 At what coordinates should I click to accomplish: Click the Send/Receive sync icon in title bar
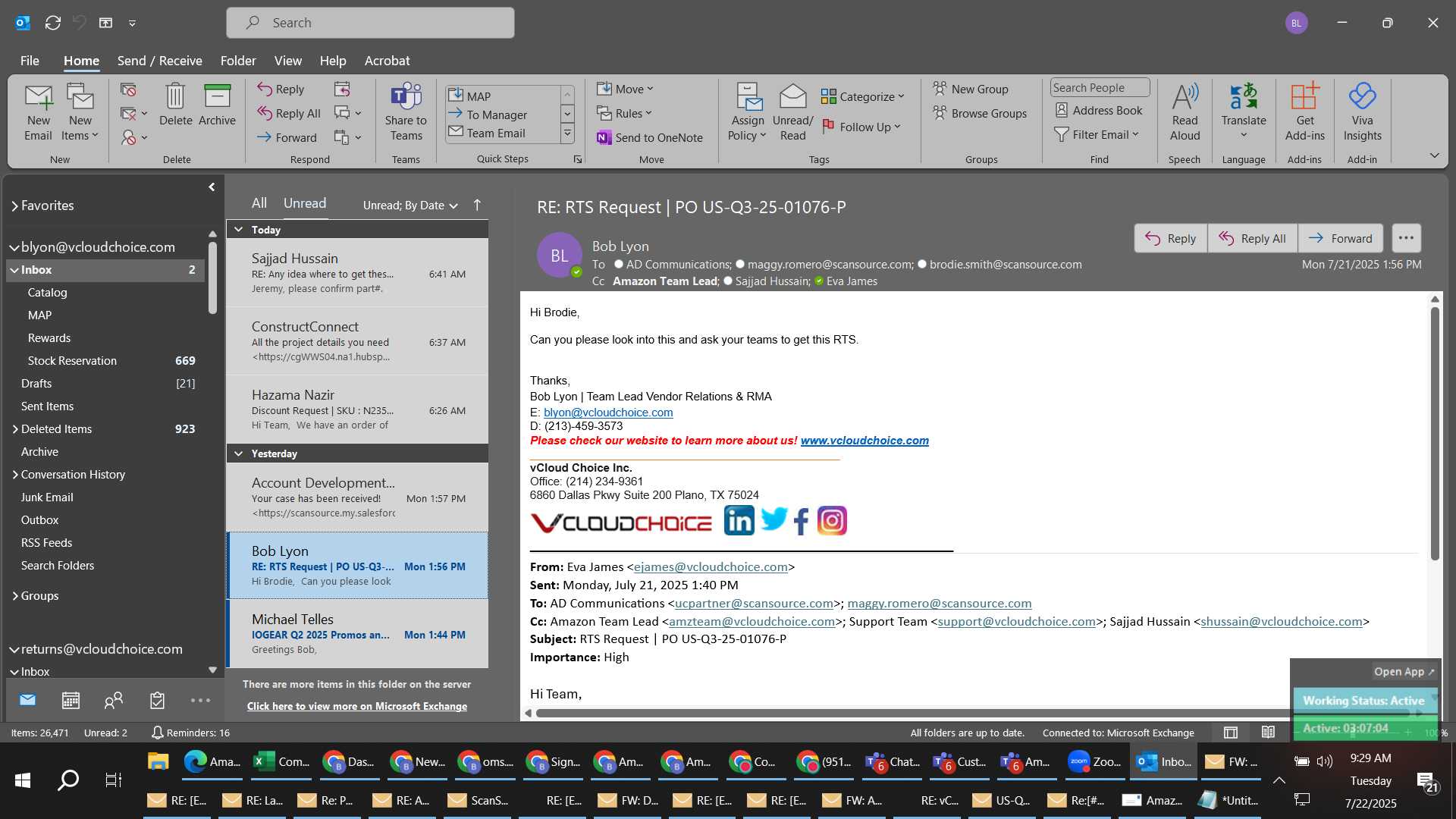click(53, 23)
